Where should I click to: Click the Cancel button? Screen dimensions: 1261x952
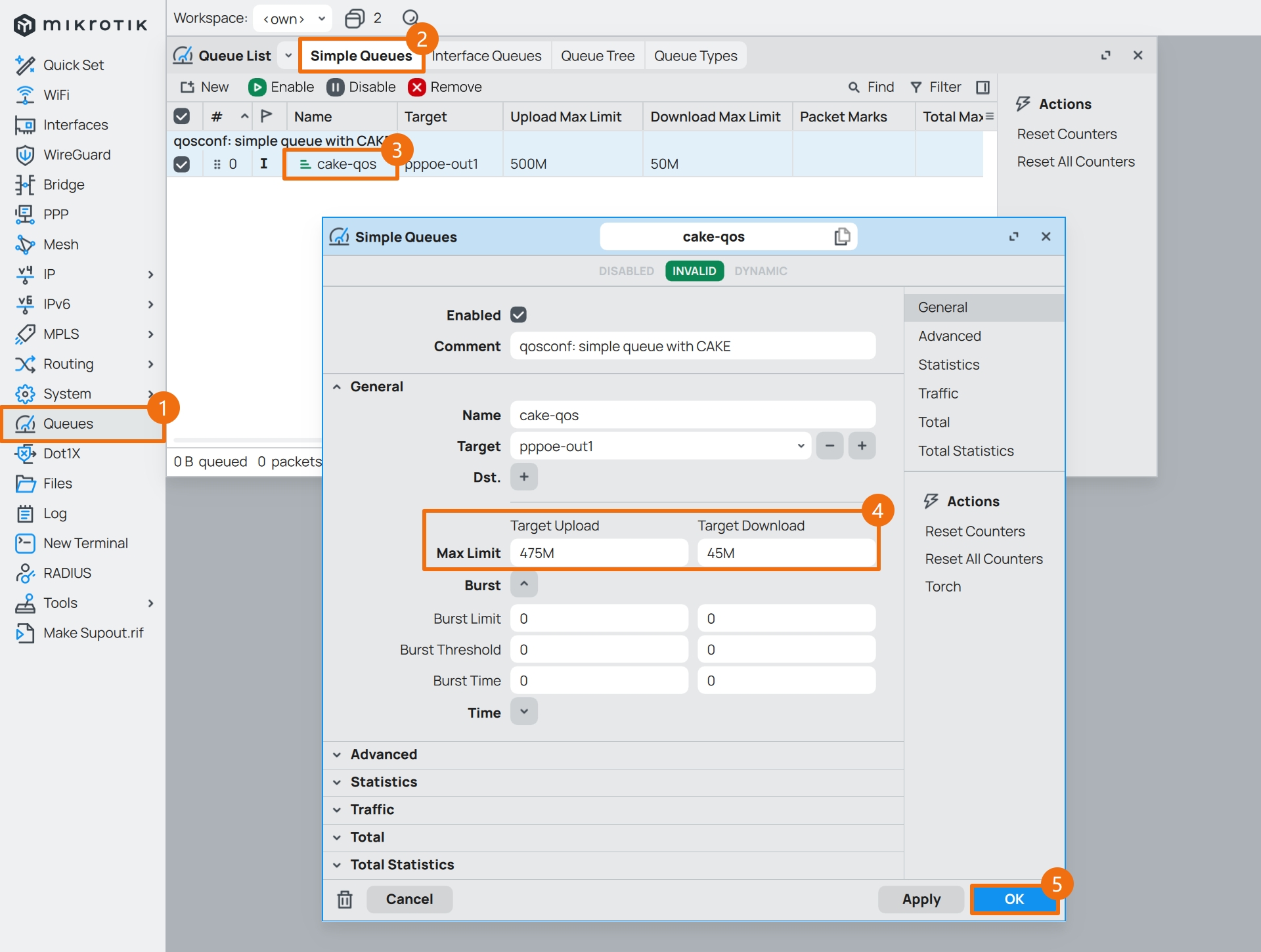409,899
